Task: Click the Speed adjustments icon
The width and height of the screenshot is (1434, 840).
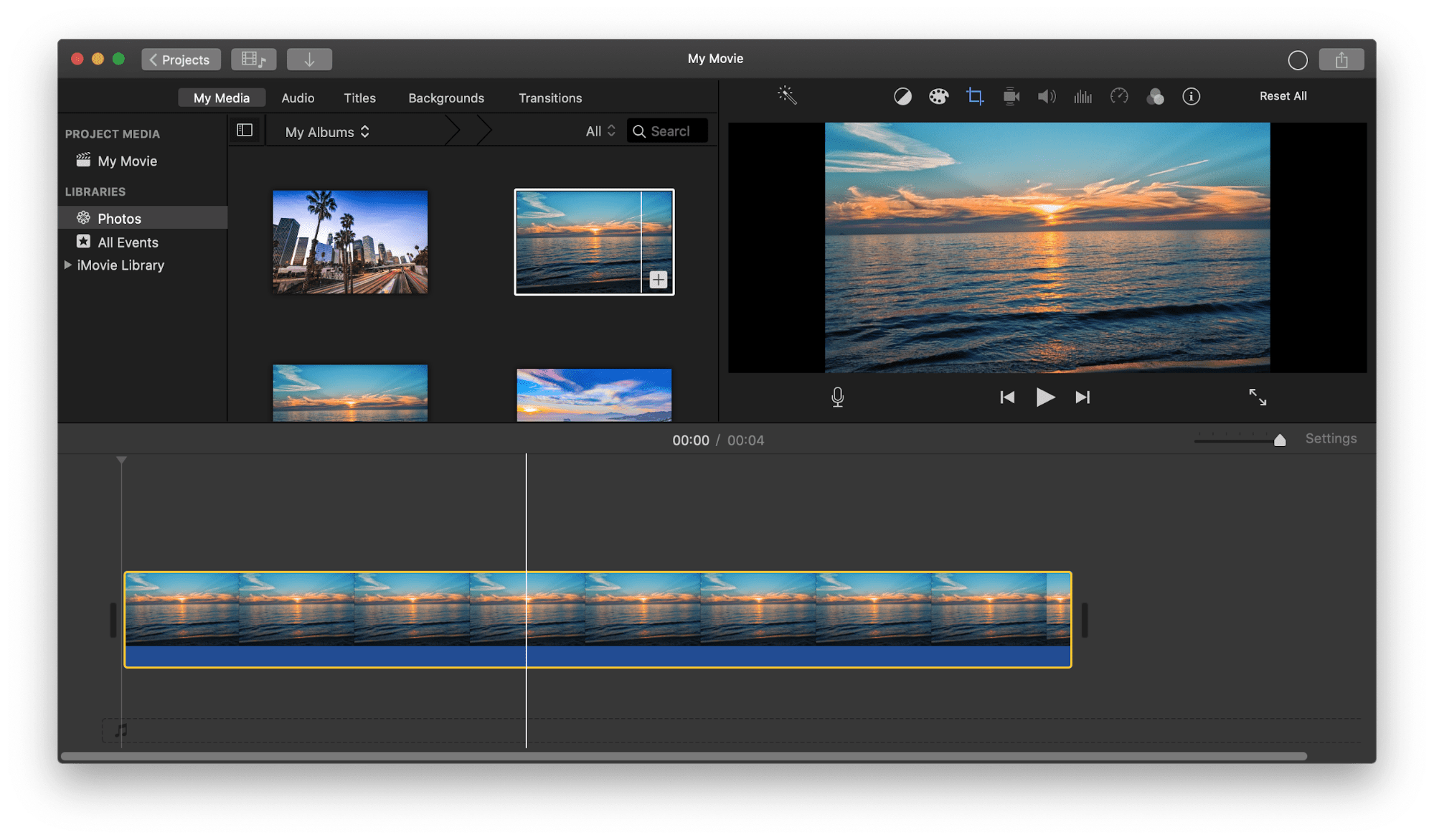Action: [1118, 95]
